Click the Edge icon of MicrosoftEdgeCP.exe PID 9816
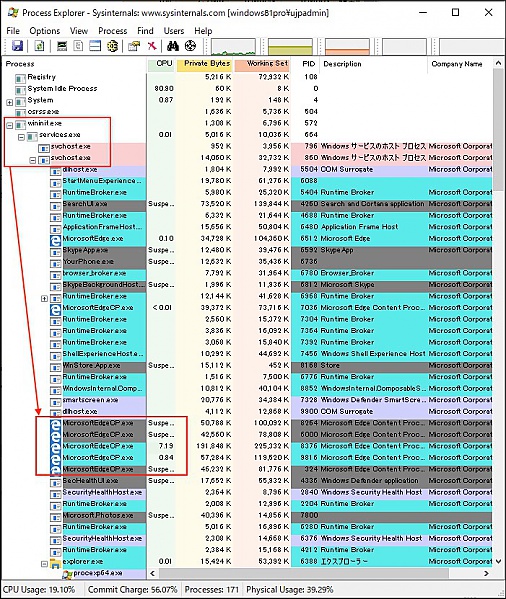Viewport: 506px width, 599px height. coord(56,459)
